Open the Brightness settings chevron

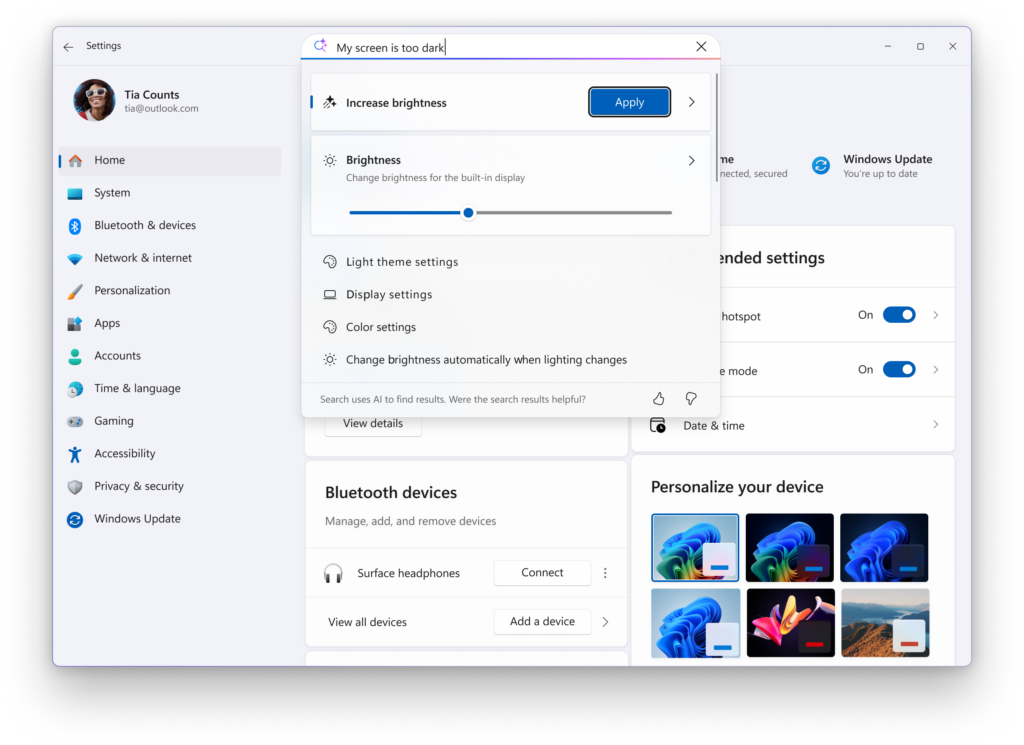tap(691, 160)
